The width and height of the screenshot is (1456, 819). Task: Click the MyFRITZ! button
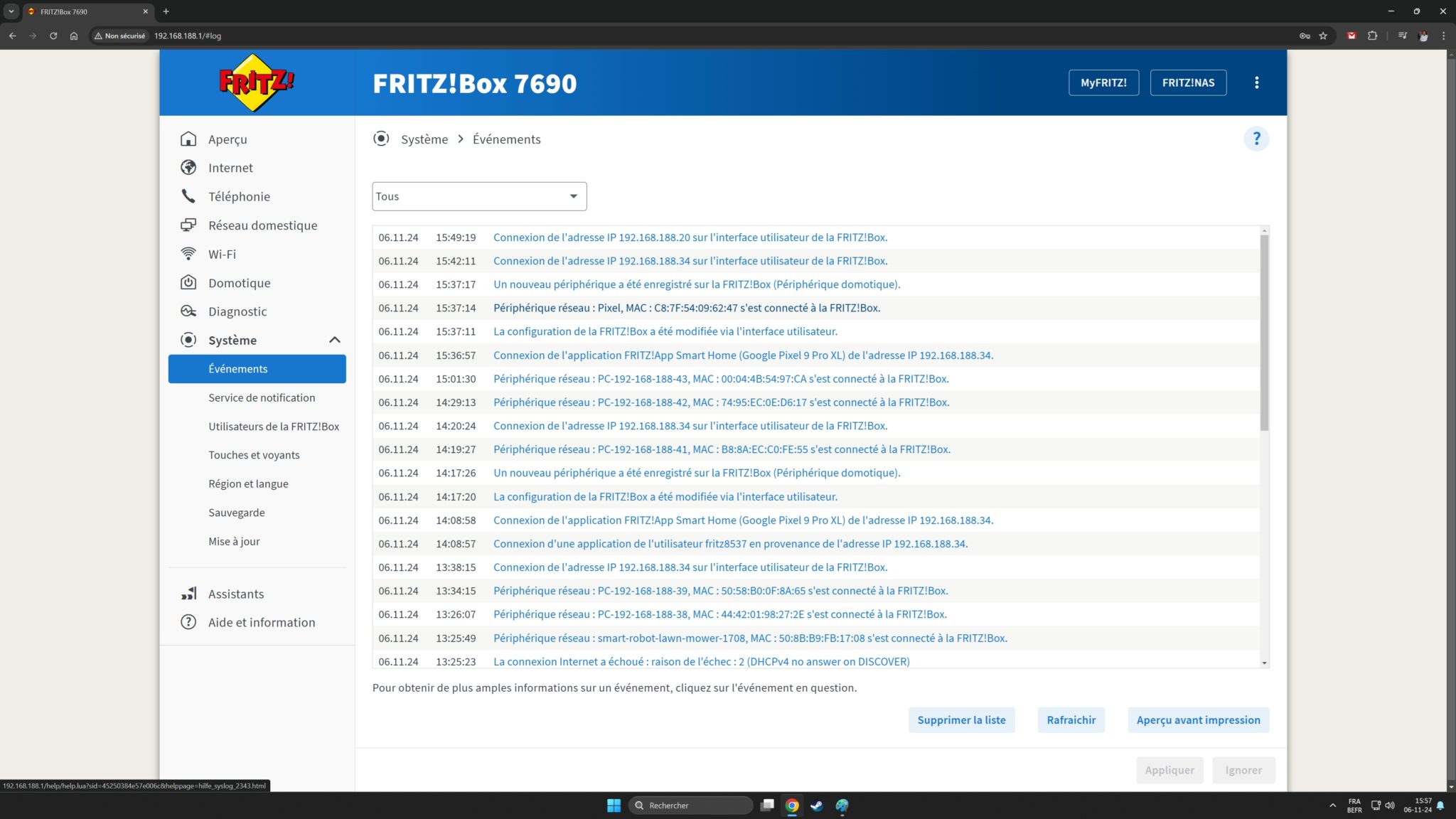point(1103,82)
